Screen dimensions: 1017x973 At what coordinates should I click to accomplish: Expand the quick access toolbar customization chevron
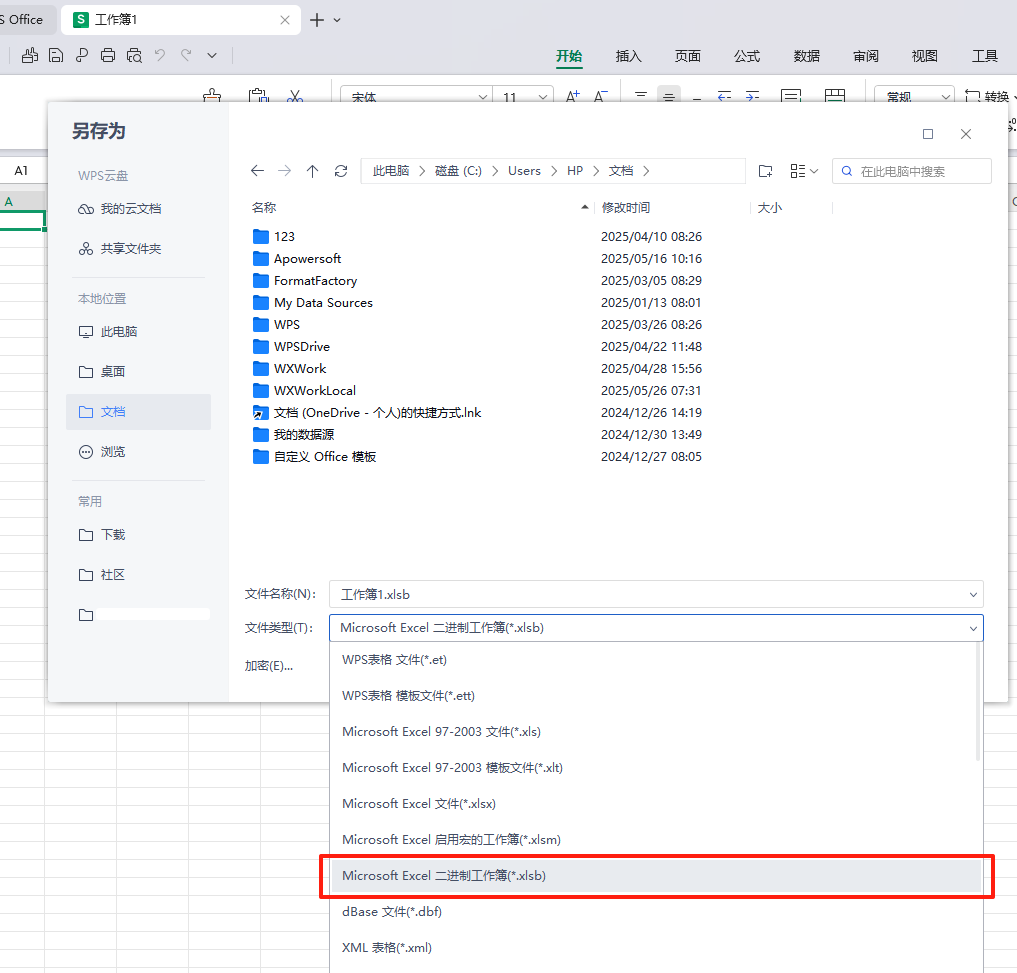211,56
